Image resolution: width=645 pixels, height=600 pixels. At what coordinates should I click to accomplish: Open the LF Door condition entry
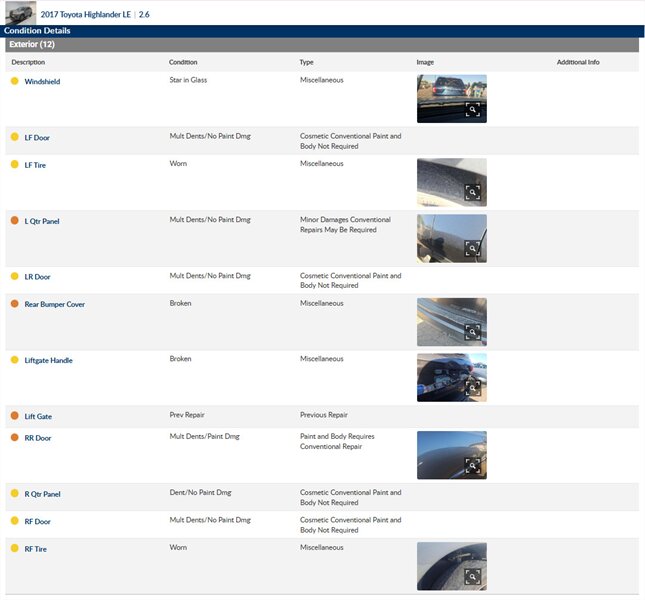37,138
